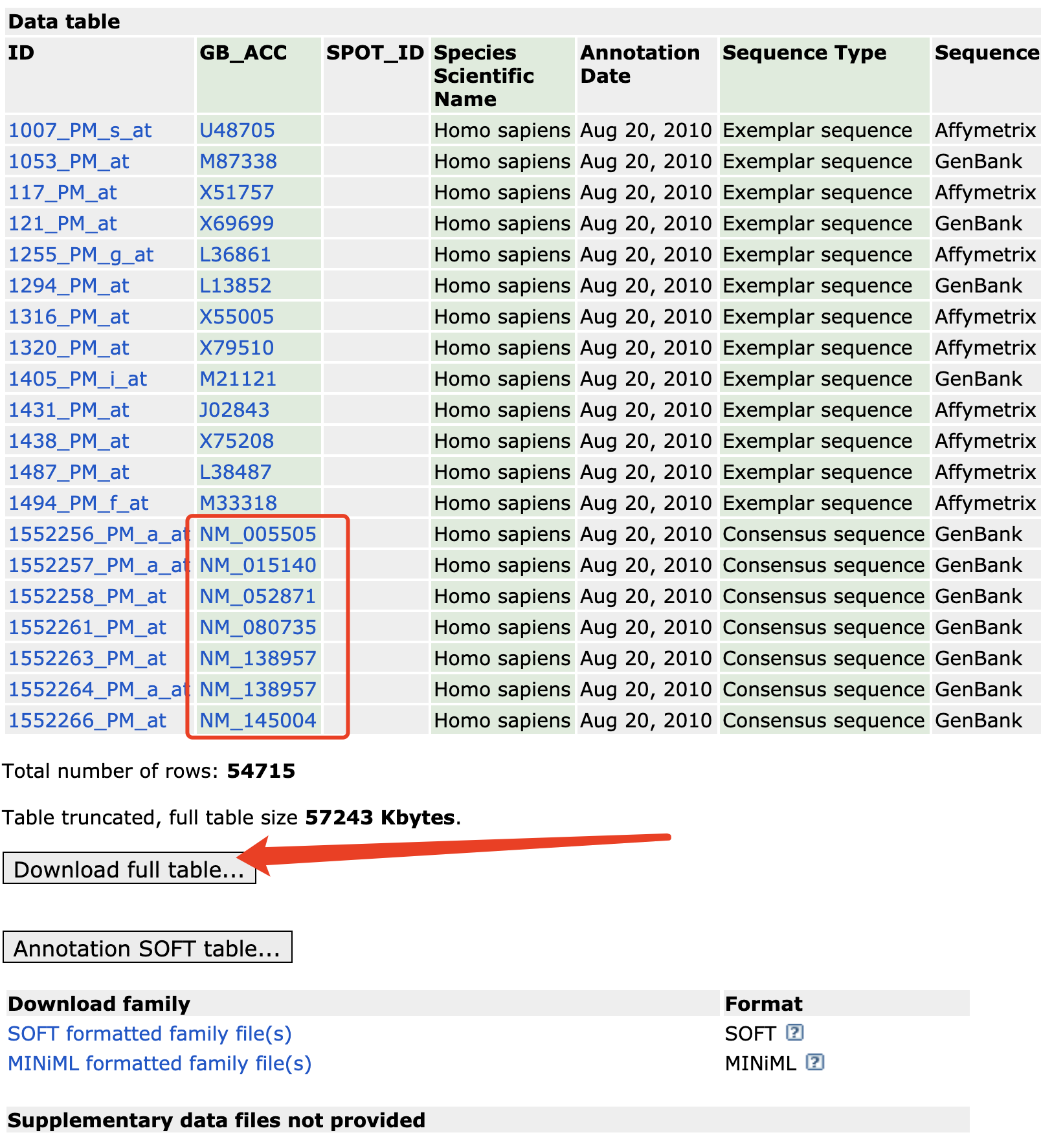Follow GenBank accession J02843
Viewport: 1041px width, 1148px height.
[234, 410]
